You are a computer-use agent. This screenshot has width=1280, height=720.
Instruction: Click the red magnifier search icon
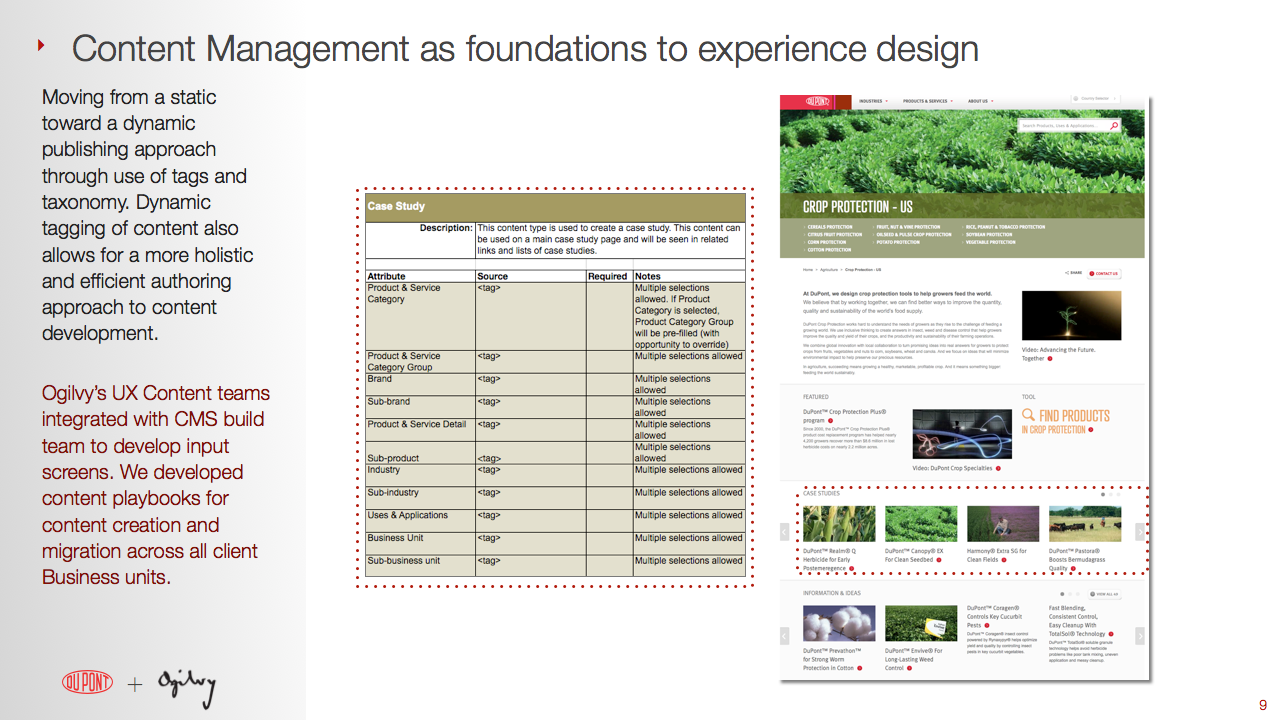click(x=1114, y=126)
